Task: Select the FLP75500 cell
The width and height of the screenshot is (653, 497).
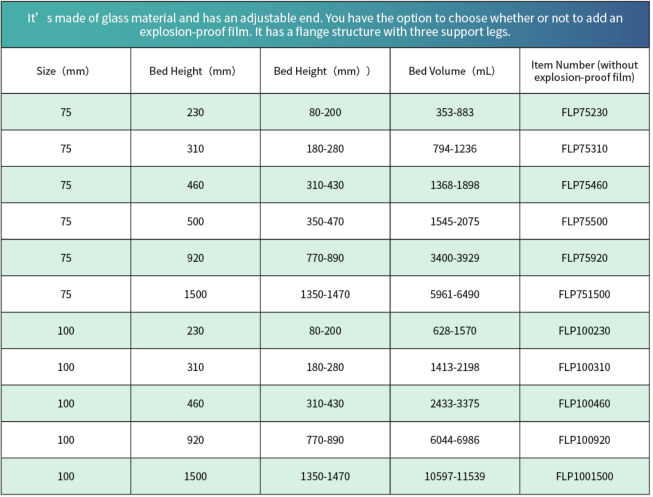Action: 585,222
